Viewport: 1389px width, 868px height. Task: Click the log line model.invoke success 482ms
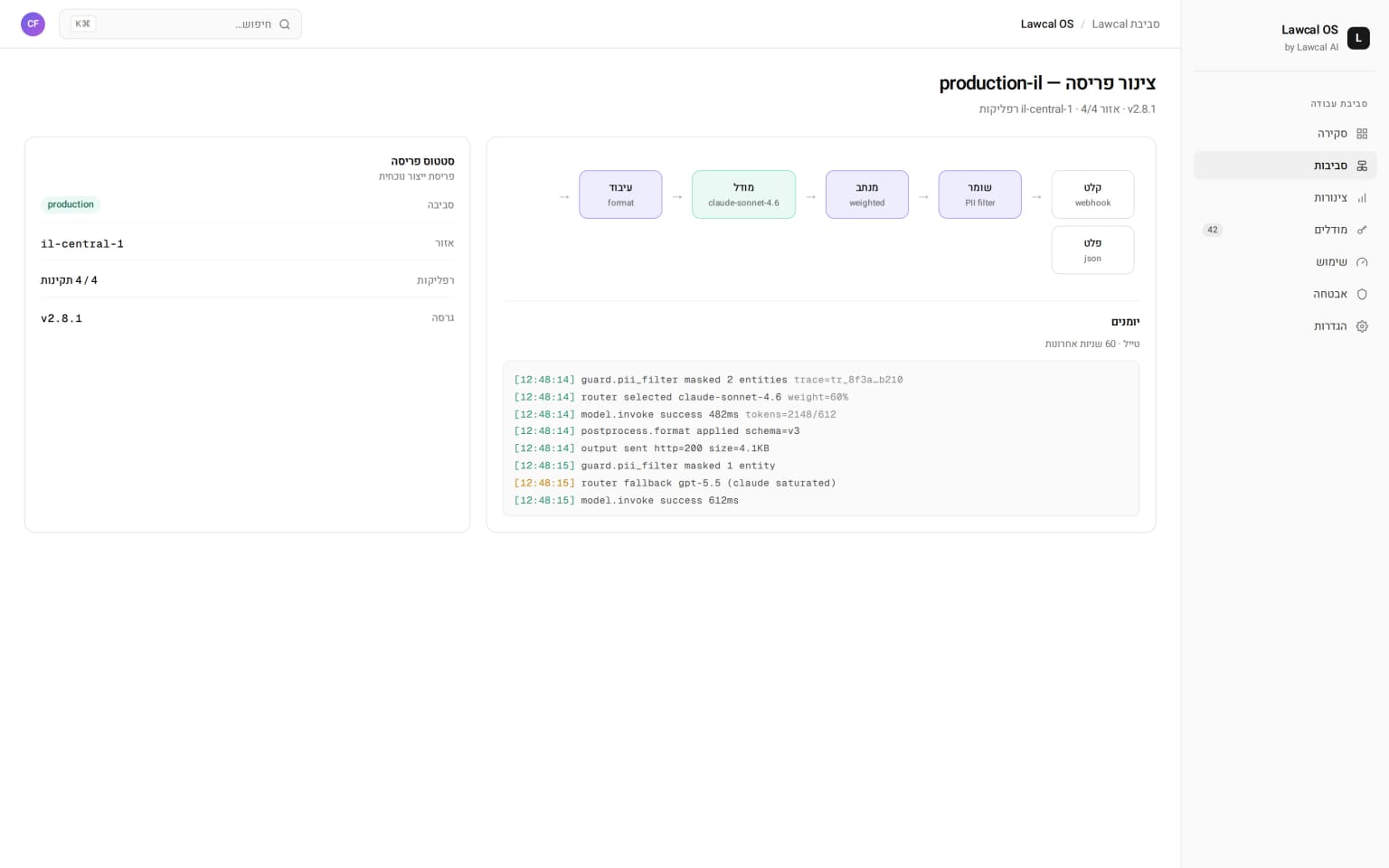click(675, 414)
